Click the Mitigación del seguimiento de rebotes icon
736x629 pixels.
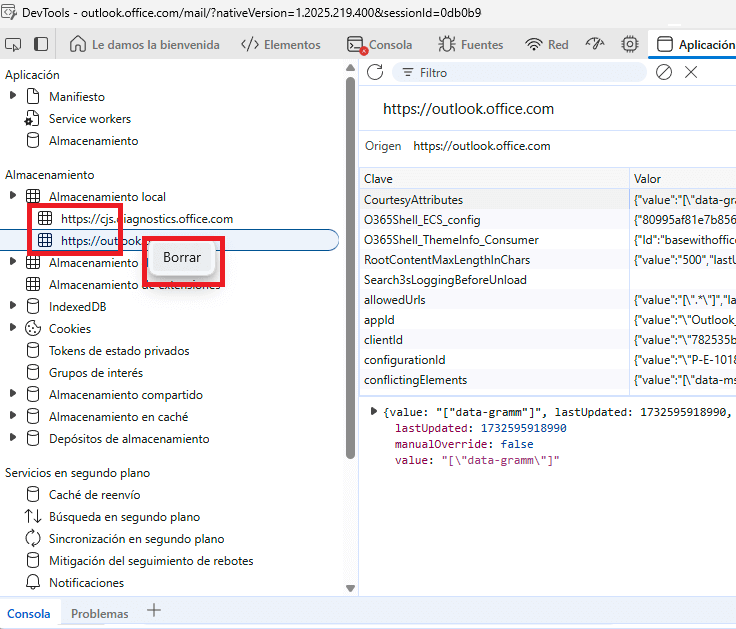[x=33, y=560]
